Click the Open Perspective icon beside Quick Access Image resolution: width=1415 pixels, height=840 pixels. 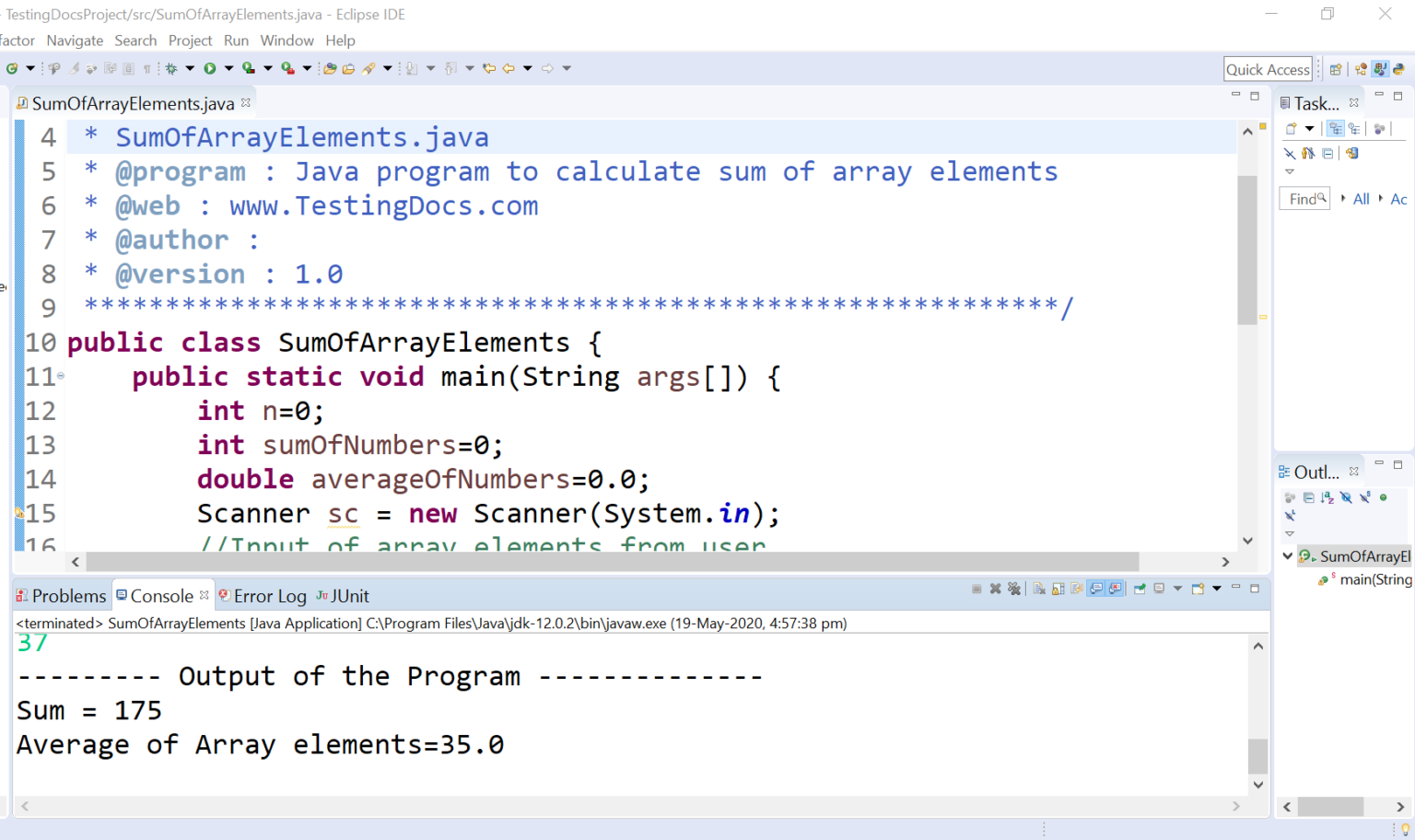1335,69
